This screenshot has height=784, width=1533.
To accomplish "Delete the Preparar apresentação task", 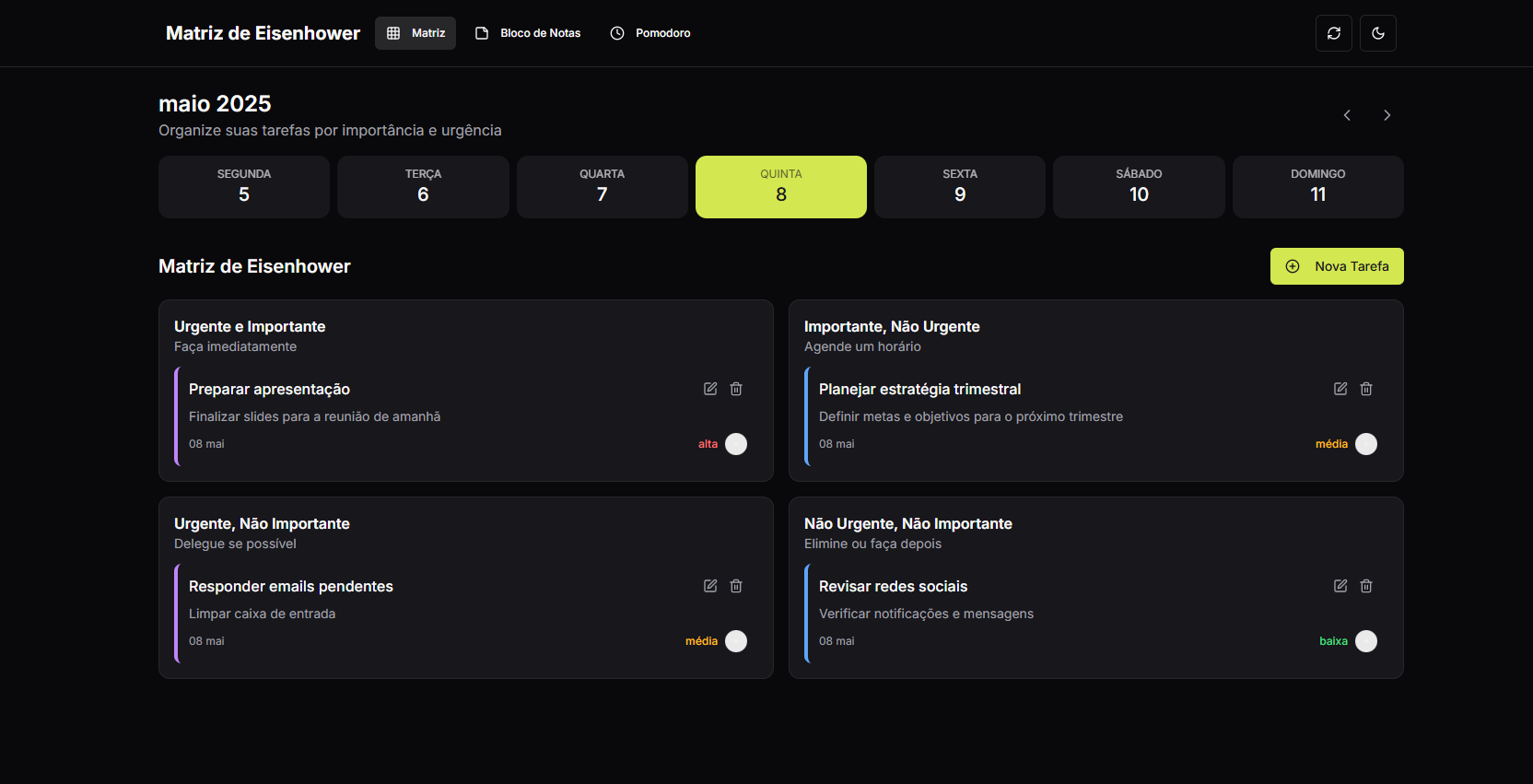I will pos(736,389).
